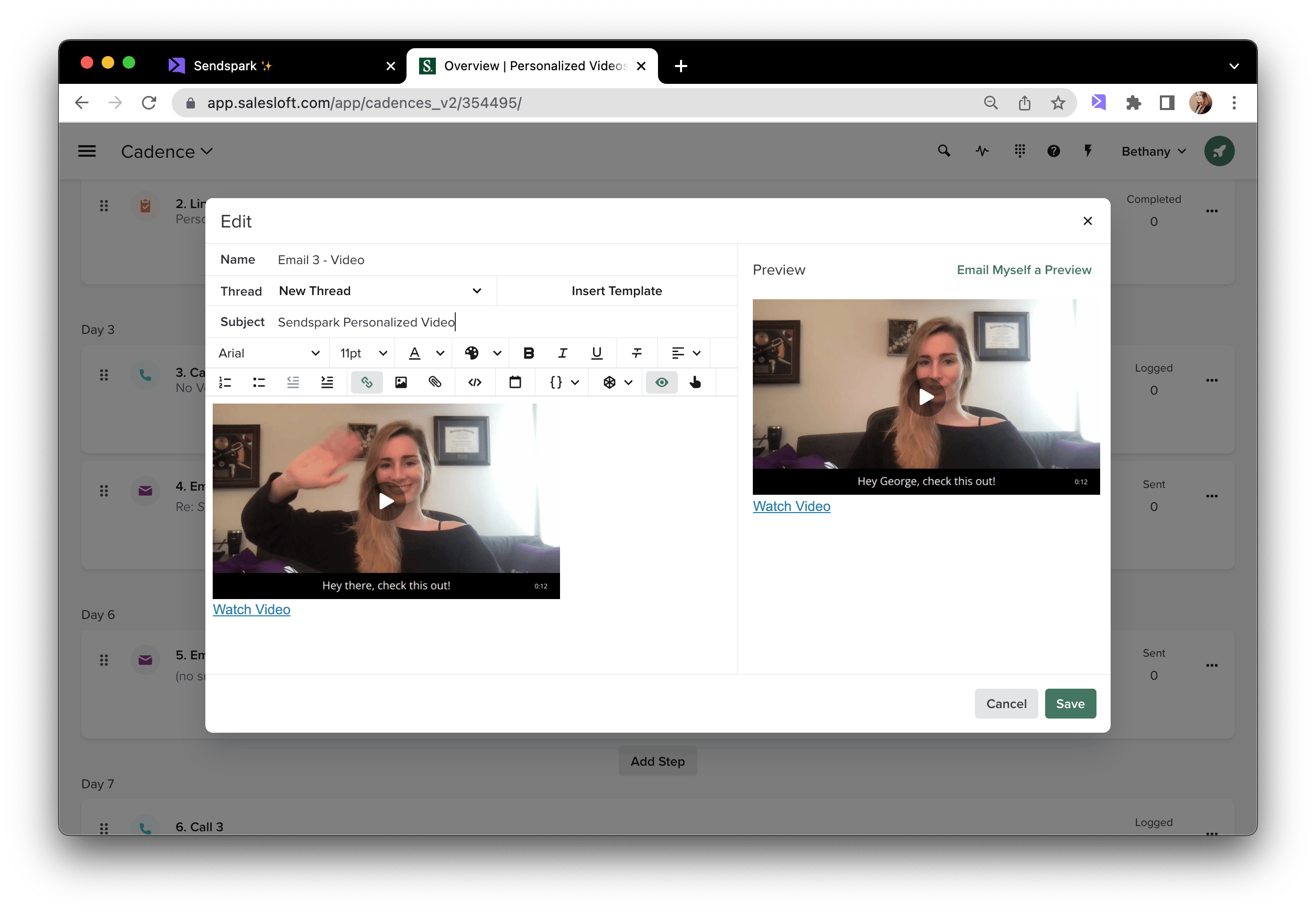Open the hamburger main menu
Screen dimensions: 1316x913
coord(87,151)
